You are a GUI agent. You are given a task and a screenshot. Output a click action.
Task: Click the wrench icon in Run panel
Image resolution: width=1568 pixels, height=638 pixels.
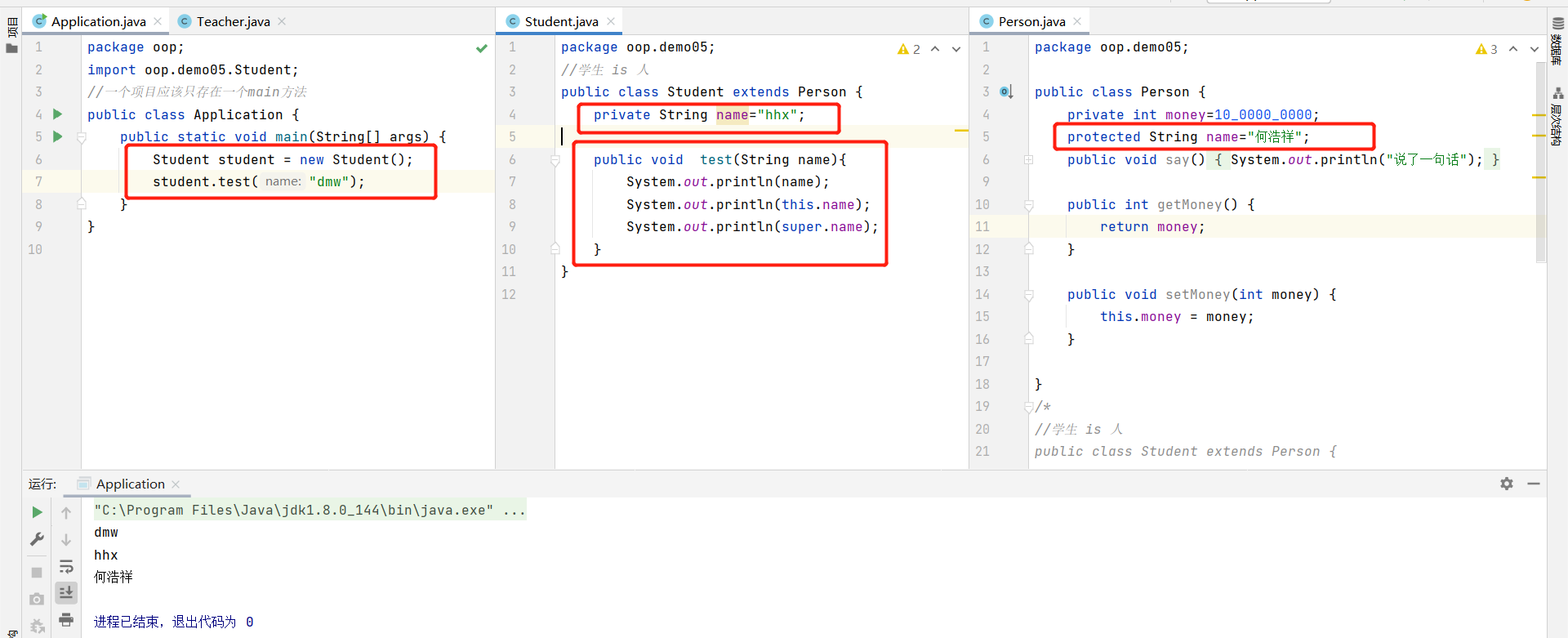[x=37, y=539]
